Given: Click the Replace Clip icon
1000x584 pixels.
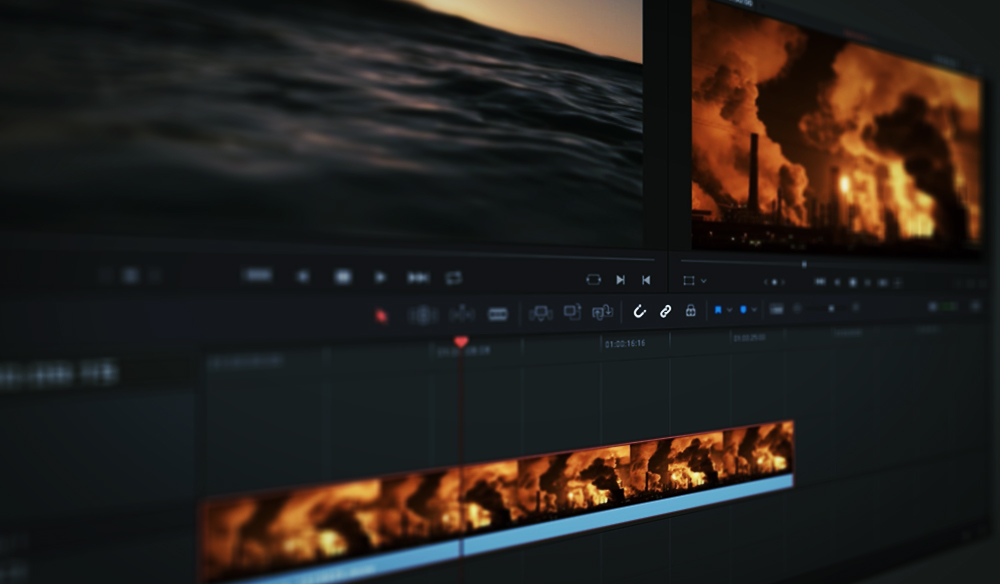Looking at the screenshot, I should tap(600, 310).
